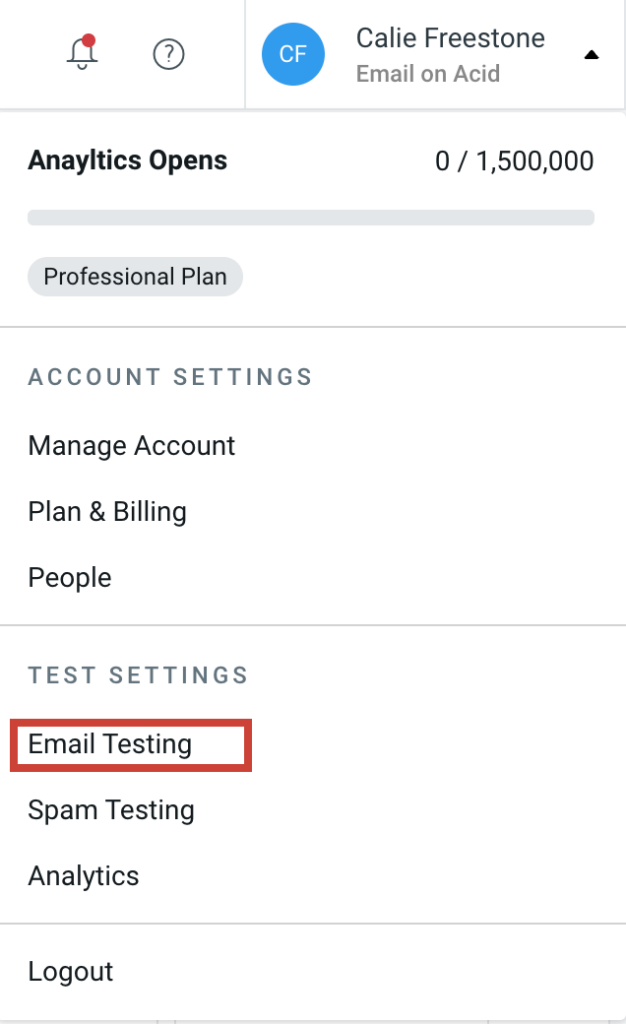Click the 0 / 1,500,000 usage counter
The width and height of the screenshot is (626, 1024).
[x=514, y=160]
